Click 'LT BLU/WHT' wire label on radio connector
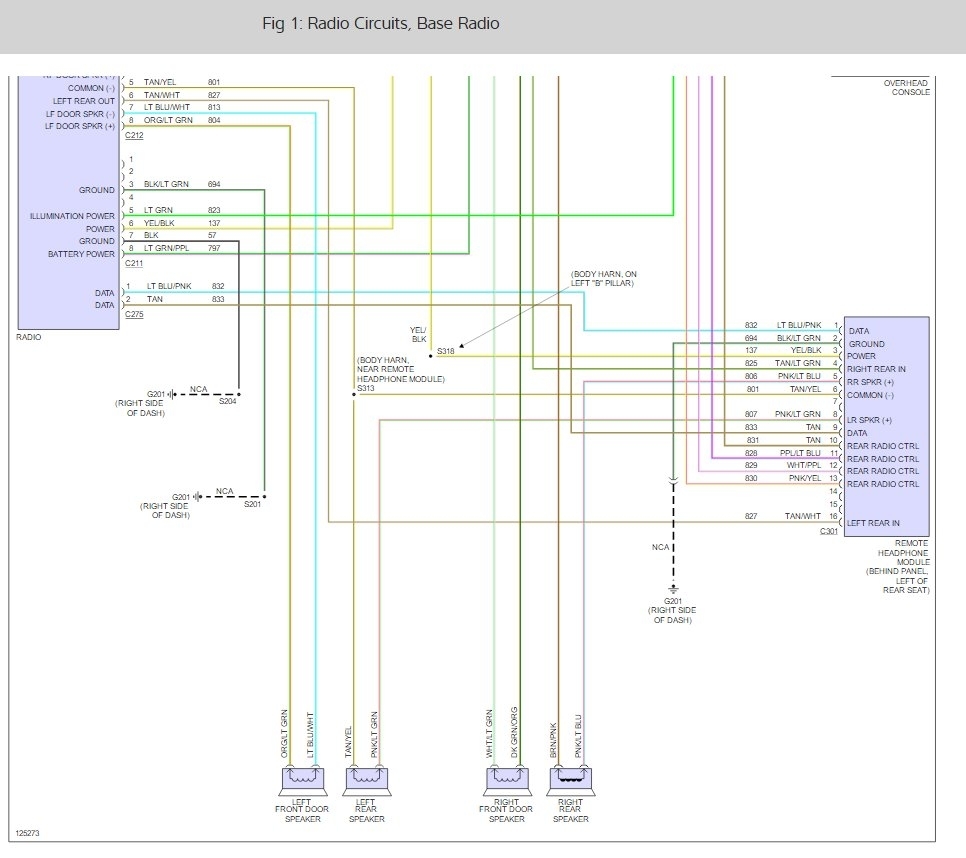Viewport: 966px width, 858px height. tap(167, 107)
